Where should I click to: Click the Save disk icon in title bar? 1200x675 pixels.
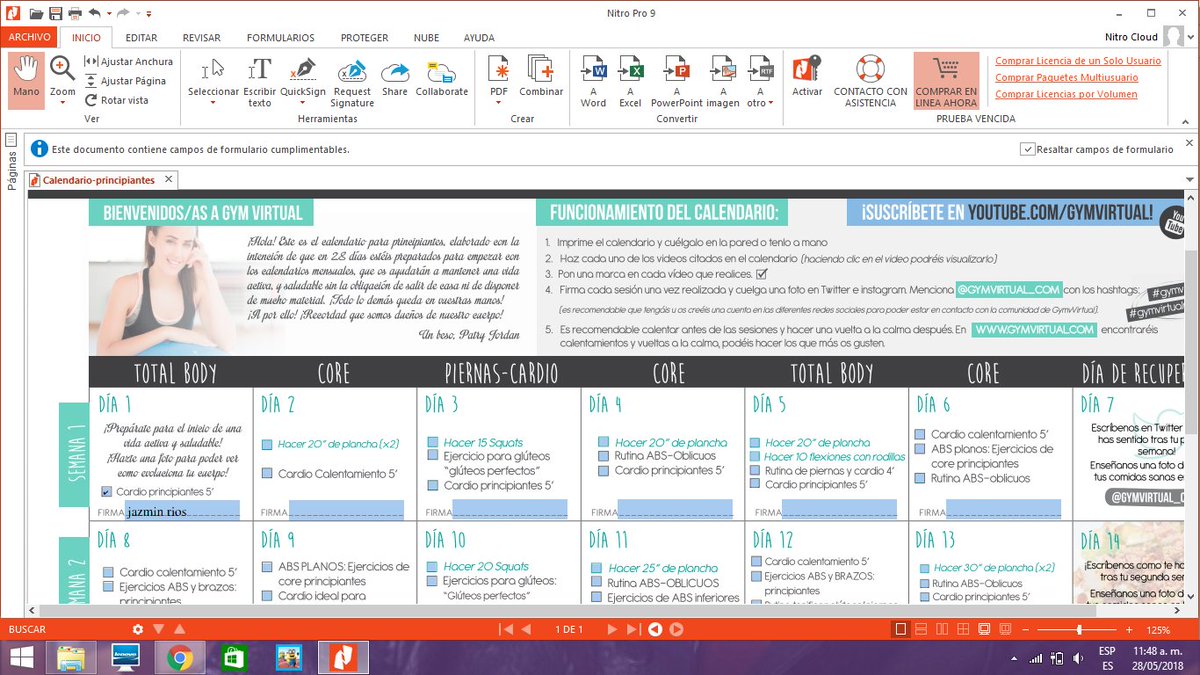[x=56, y=14]
